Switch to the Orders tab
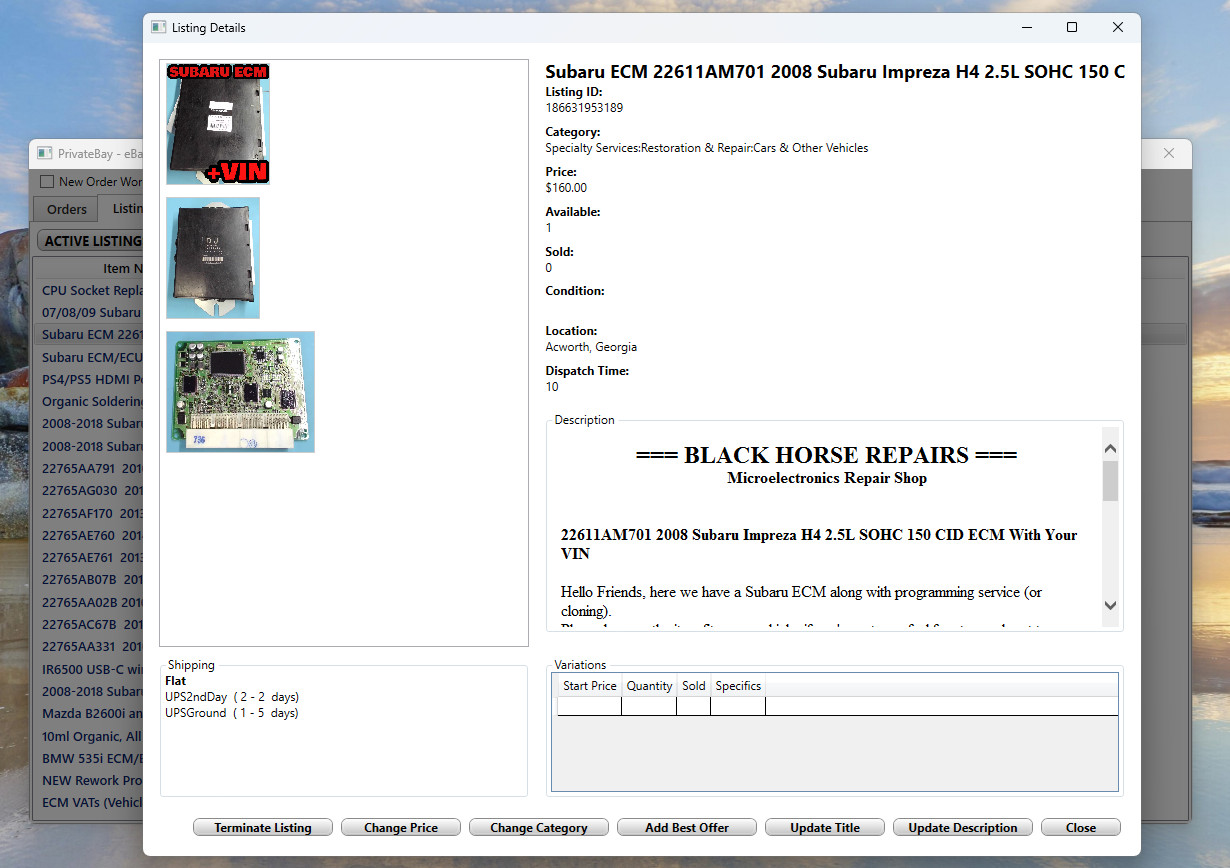1230x868 pixels. click(67, 209)
